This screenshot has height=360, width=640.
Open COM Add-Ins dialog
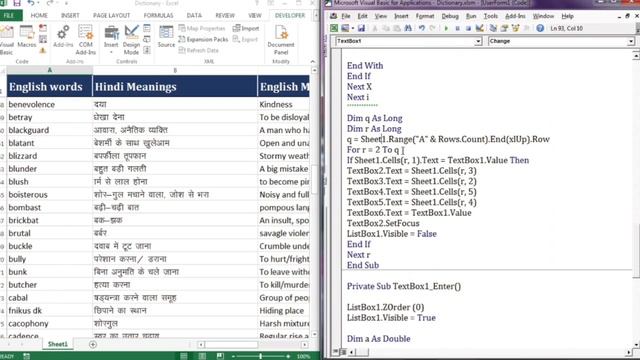coord(85,40)
